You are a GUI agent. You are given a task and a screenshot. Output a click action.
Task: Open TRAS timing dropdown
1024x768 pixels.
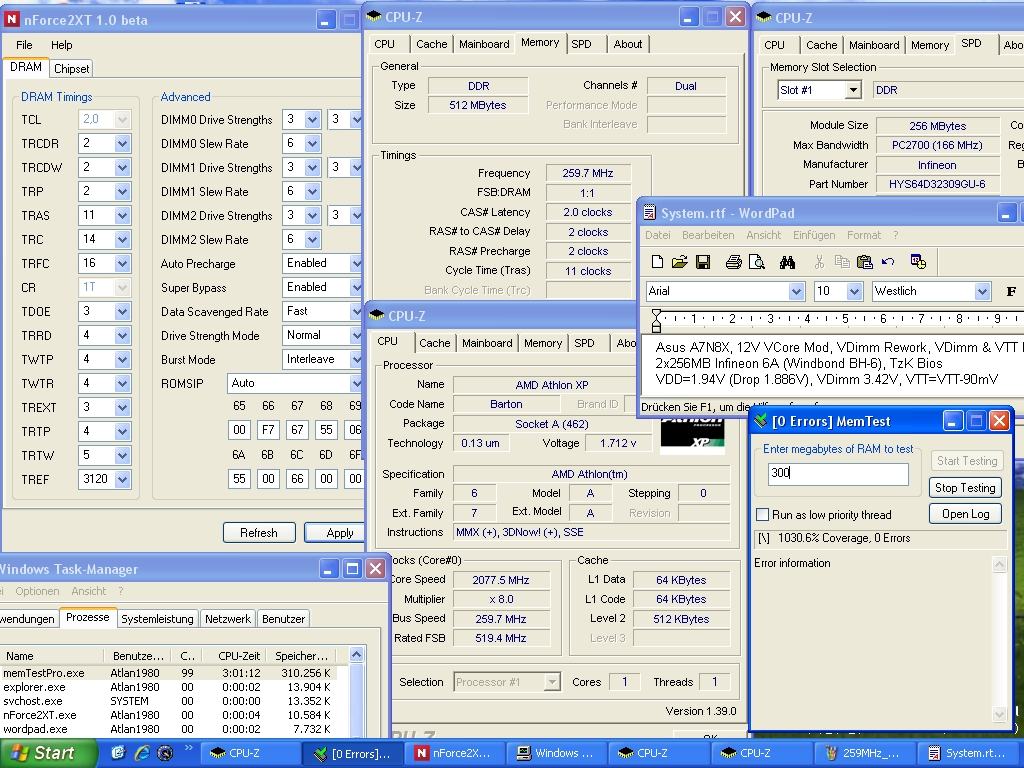click(x=122, y=216)
